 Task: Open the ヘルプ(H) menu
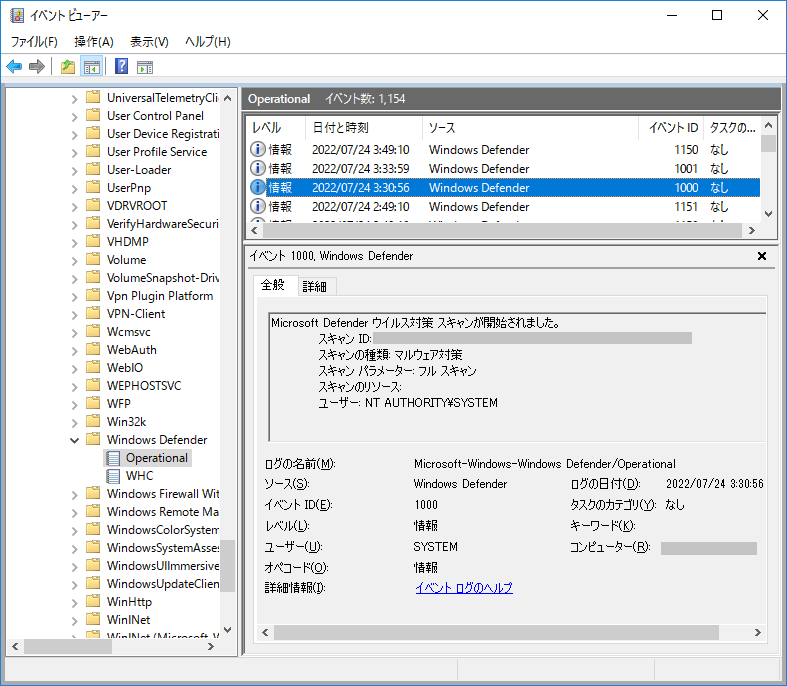click(x=208, y=42)
